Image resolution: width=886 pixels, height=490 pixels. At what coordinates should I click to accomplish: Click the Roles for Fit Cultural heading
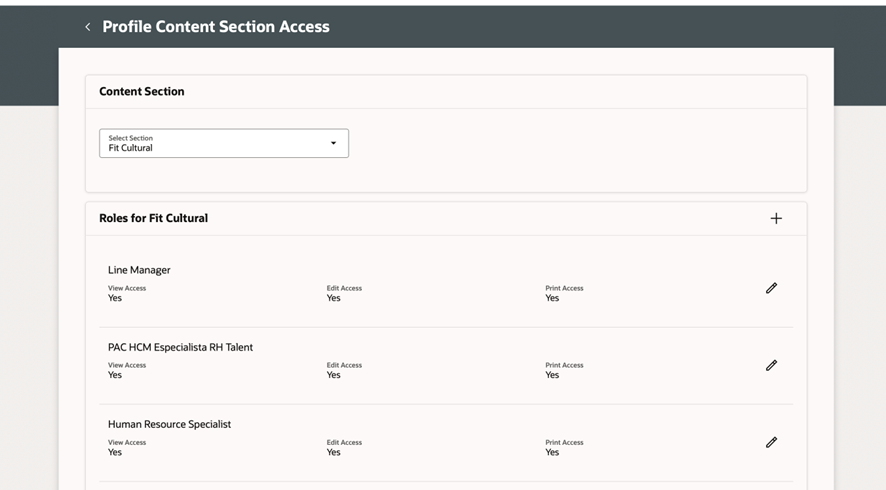click(153, 218)
